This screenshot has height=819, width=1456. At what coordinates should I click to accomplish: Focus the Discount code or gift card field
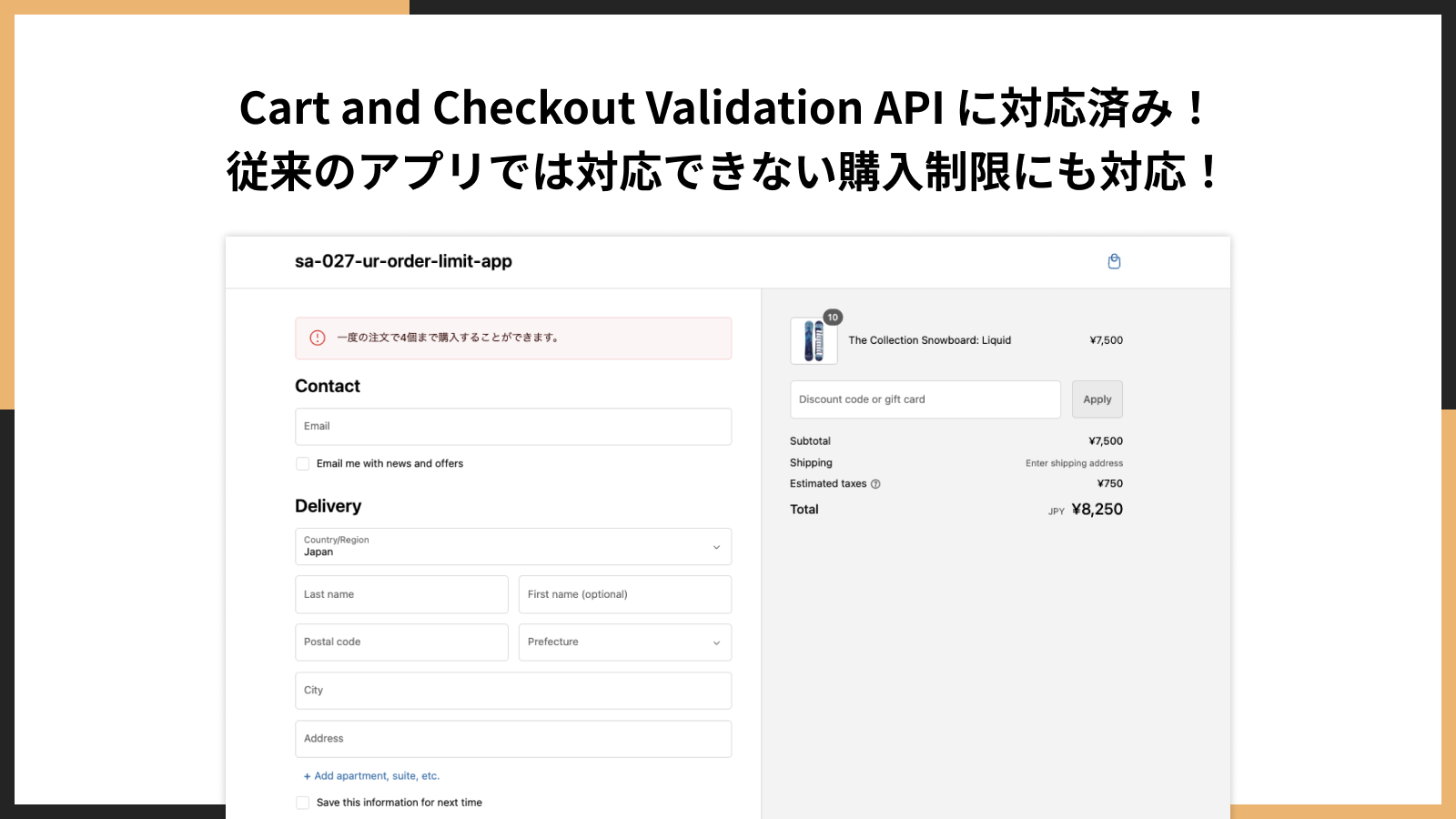pos(925,399)
